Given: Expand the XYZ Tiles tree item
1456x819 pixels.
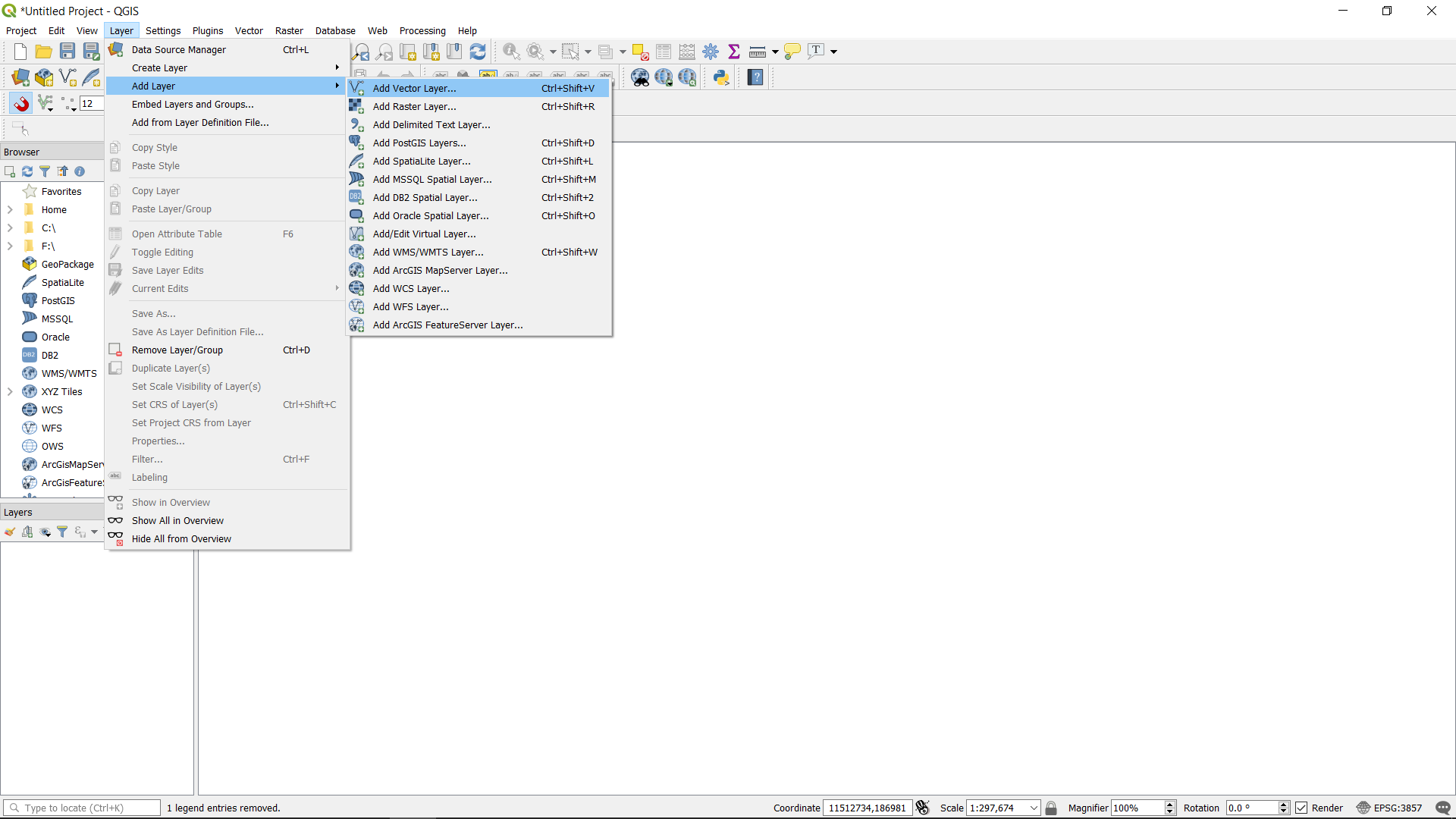Looking at the screenshot, I should [x=10, y=392].
